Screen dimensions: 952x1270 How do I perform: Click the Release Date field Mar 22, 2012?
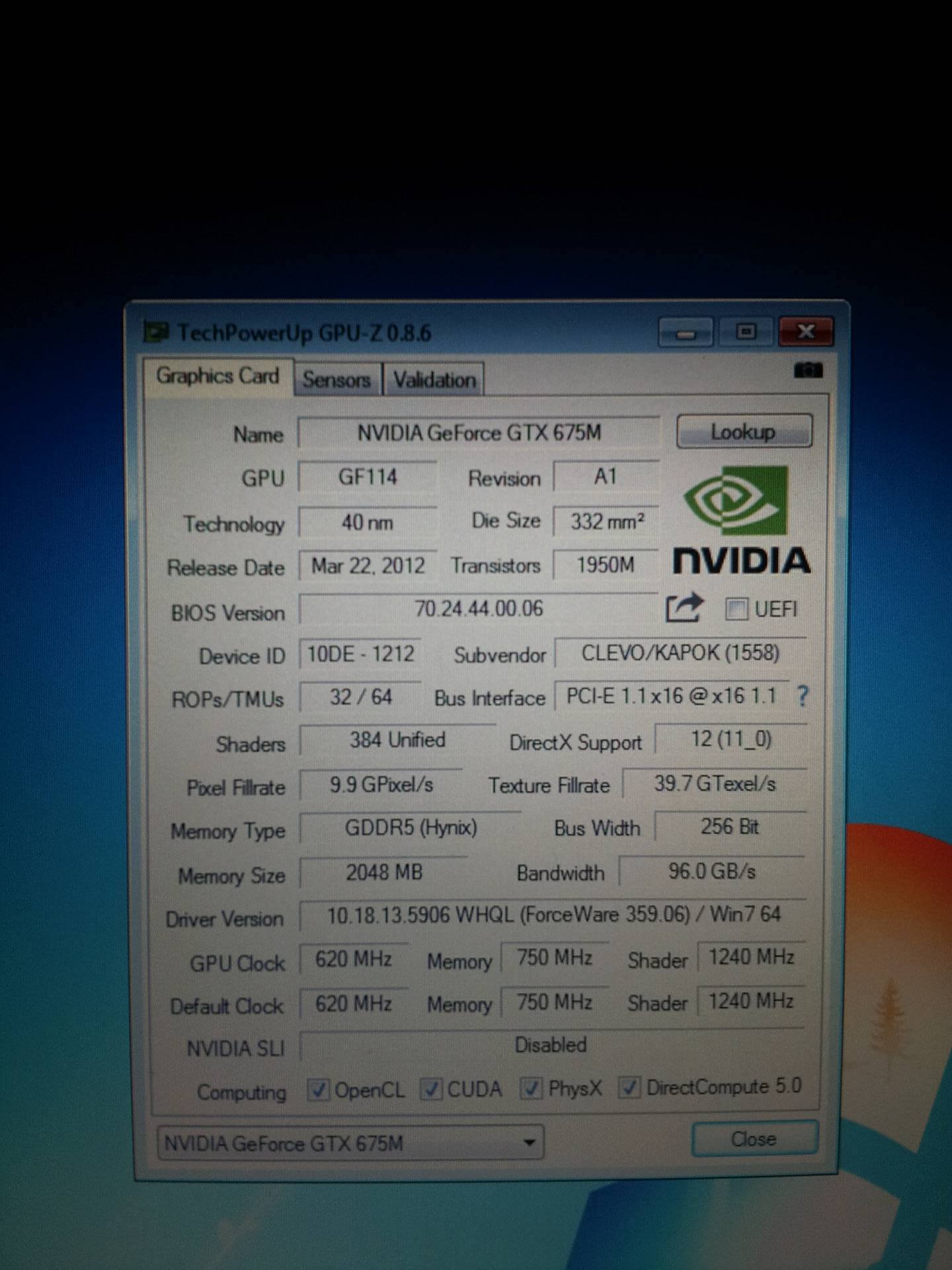[368, 566]
